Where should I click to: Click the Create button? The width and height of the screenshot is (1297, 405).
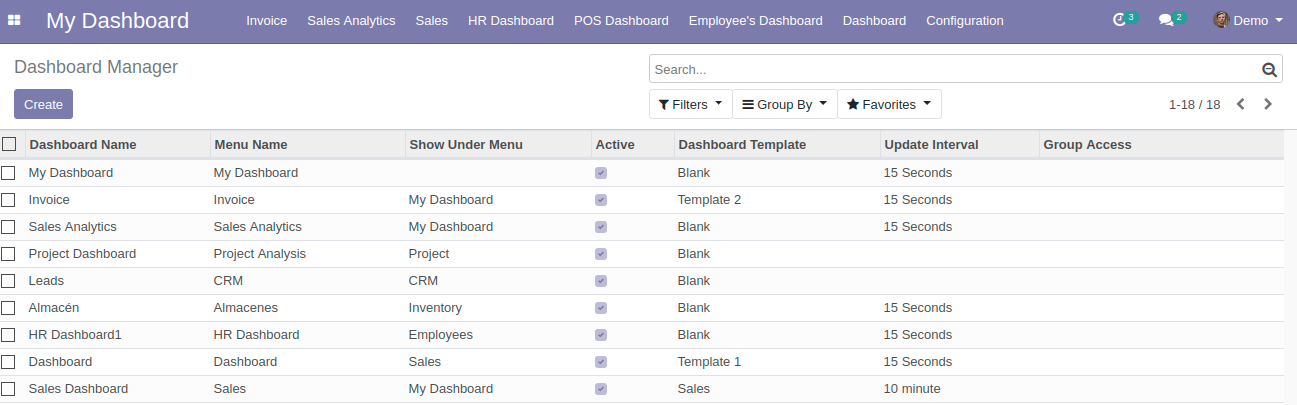pyautogui.click(x=43, y=104)
